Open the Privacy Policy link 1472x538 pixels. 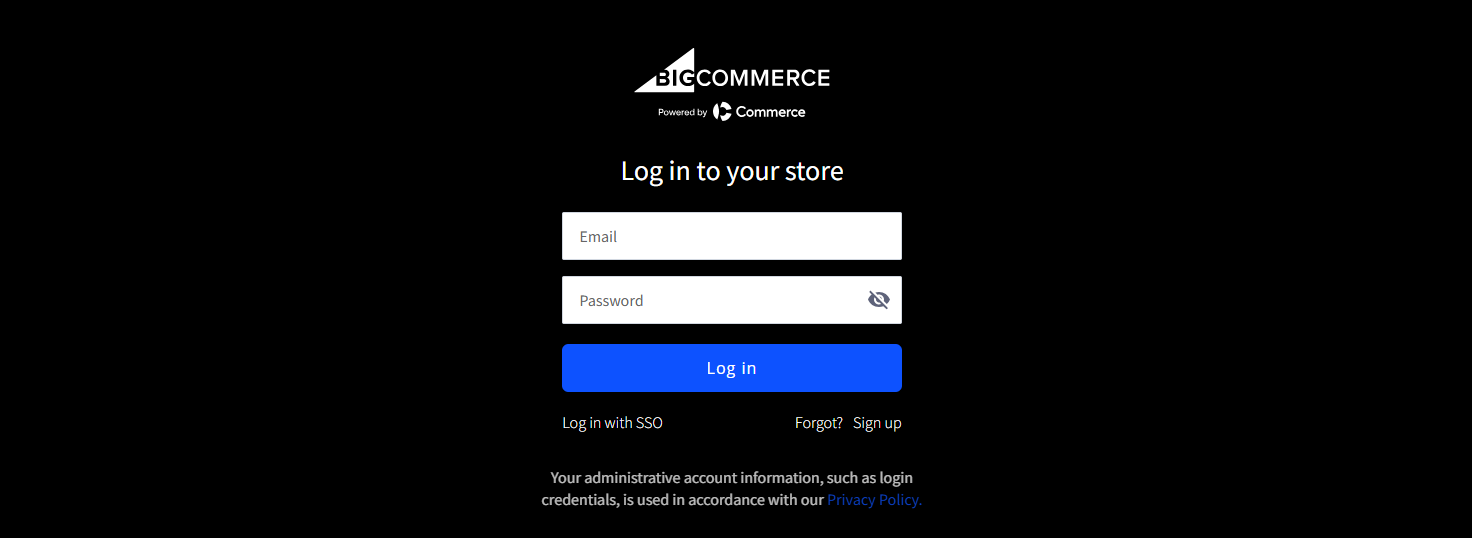tap(874, 500)
